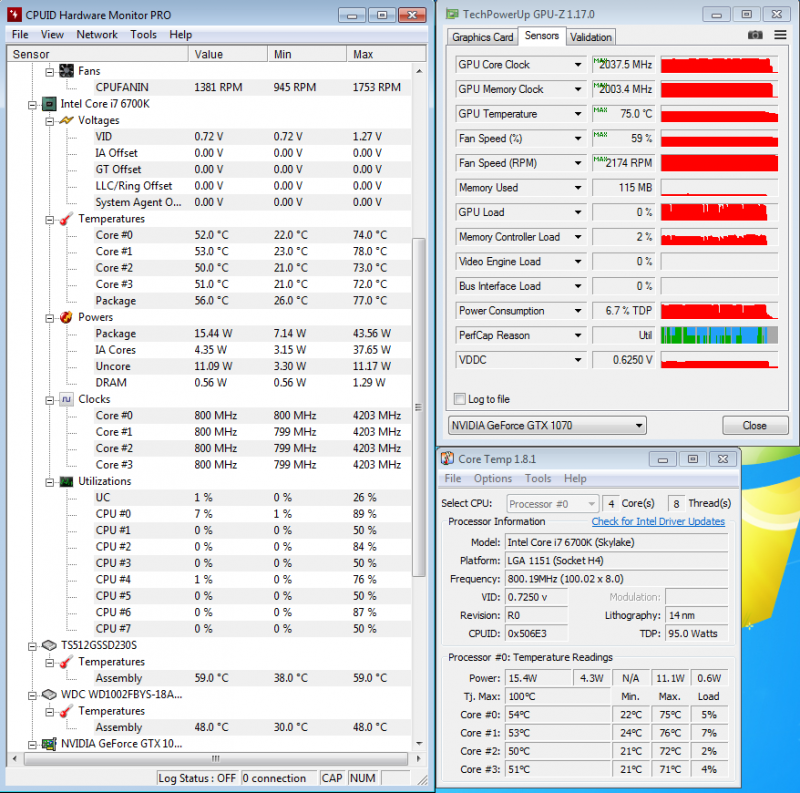Click the TS512GSSD230S drive icon
800x793 pixels.
(49, 646)
